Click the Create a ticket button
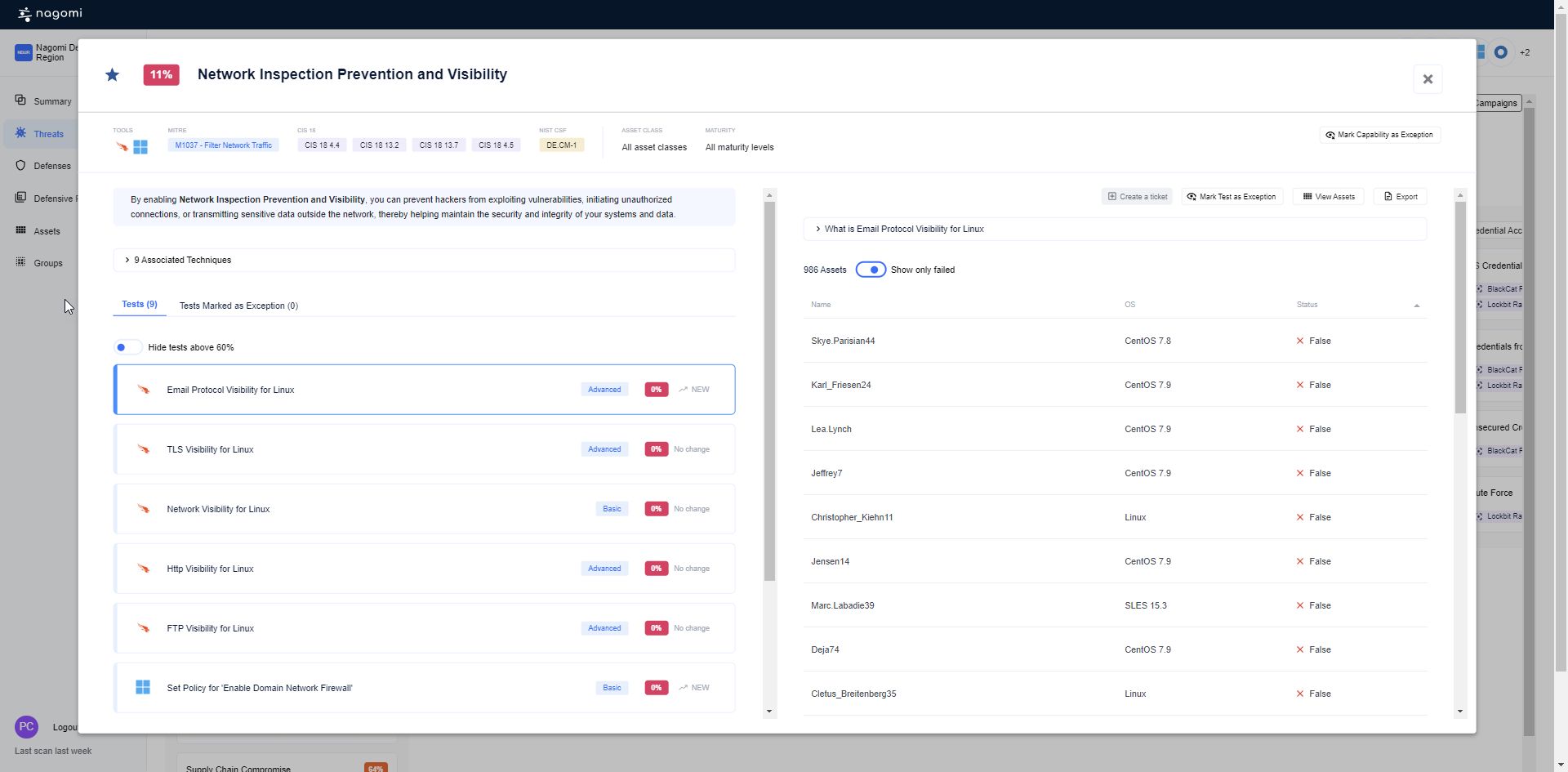 tap(1137, 197)
